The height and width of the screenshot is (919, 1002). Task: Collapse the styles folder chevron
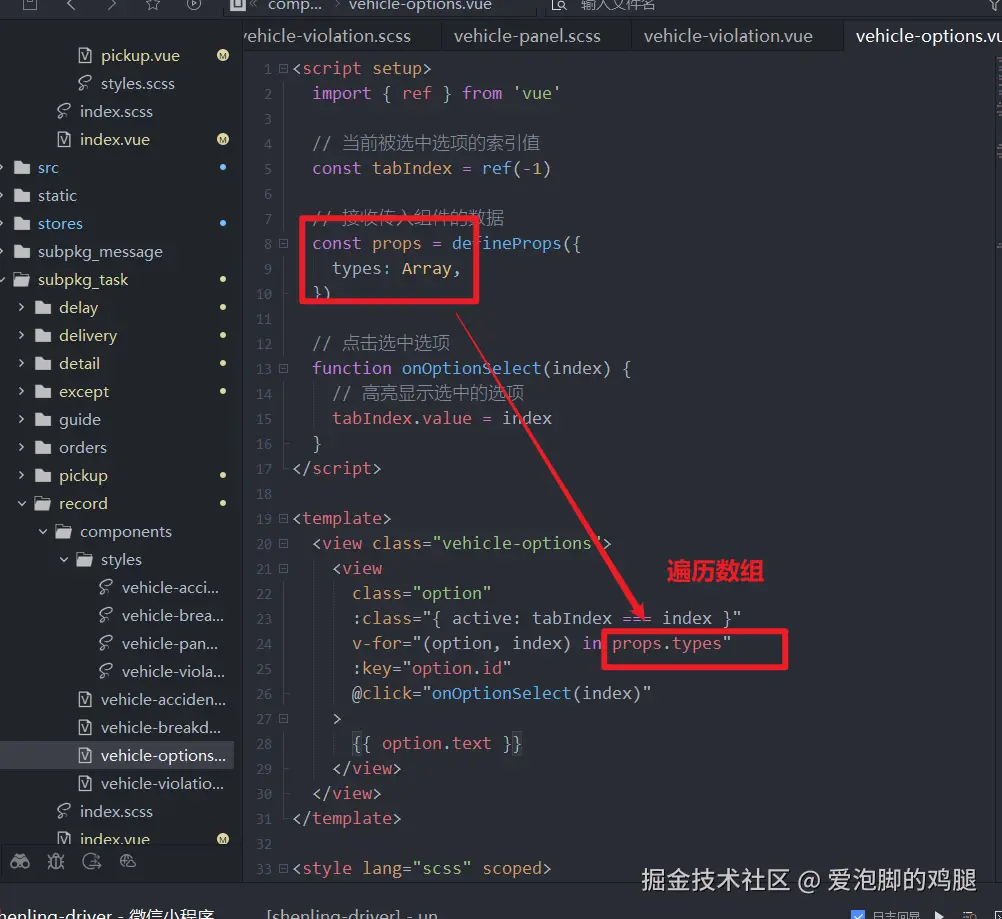tap(64, 559)
